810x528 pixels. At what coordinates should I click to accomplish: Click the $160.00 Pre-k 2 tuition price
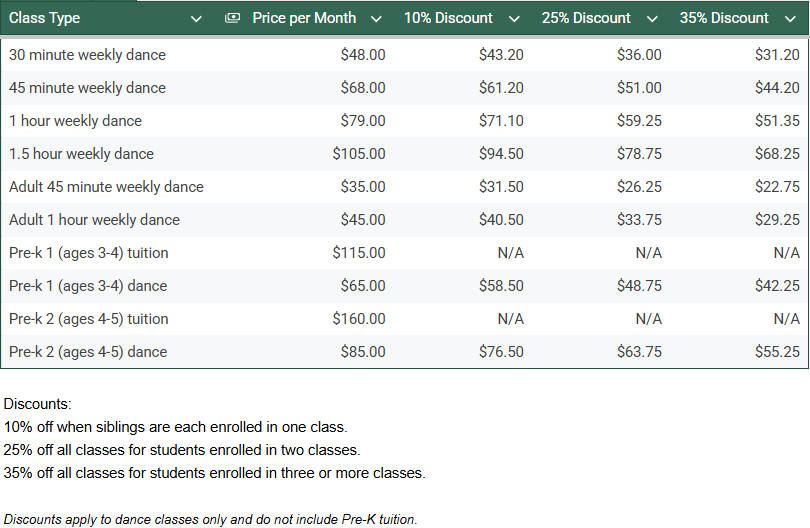[x=359, y=319]
